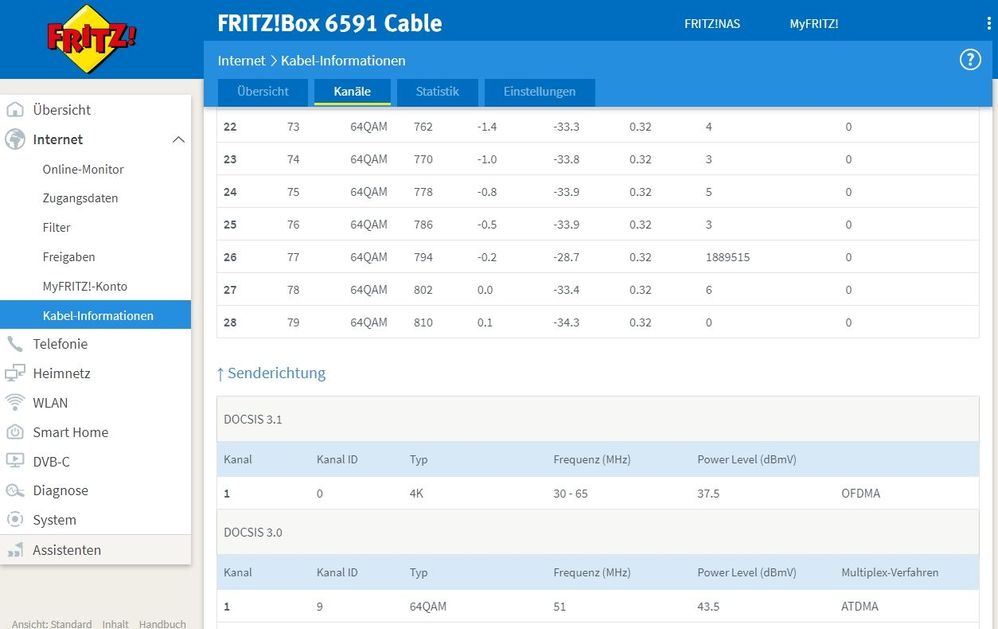Click the 37.5 power level value
Screen dimensions: 998x629
[708, 493]
